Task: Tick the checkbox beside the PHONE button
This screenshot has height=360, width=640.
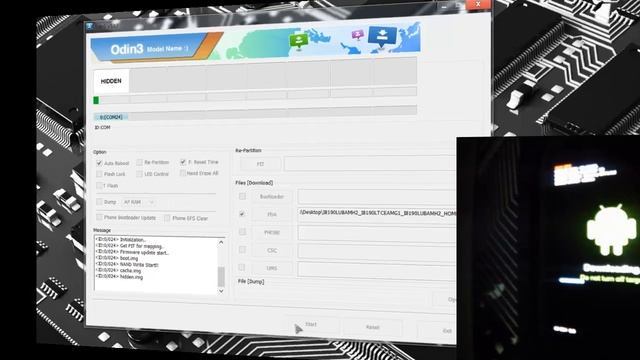Action: click(x=242, y=232)
